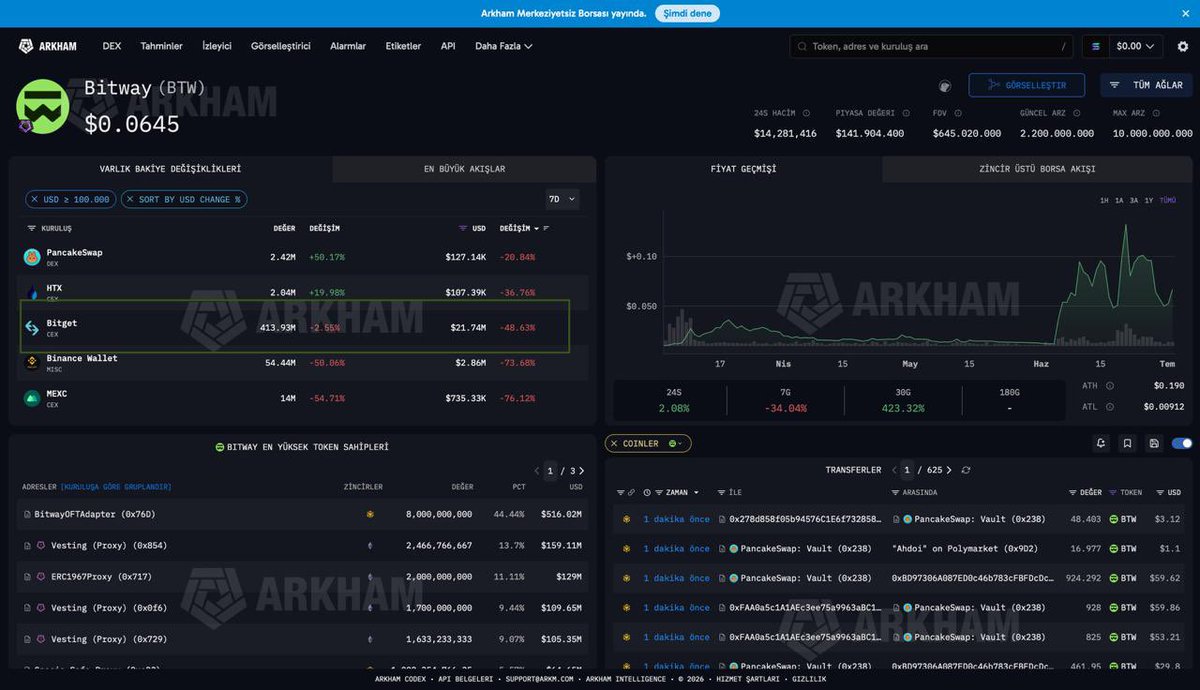Click the info icon next to ATH
Viewport: 1200px width, 690px height.
click(1109, 385)
